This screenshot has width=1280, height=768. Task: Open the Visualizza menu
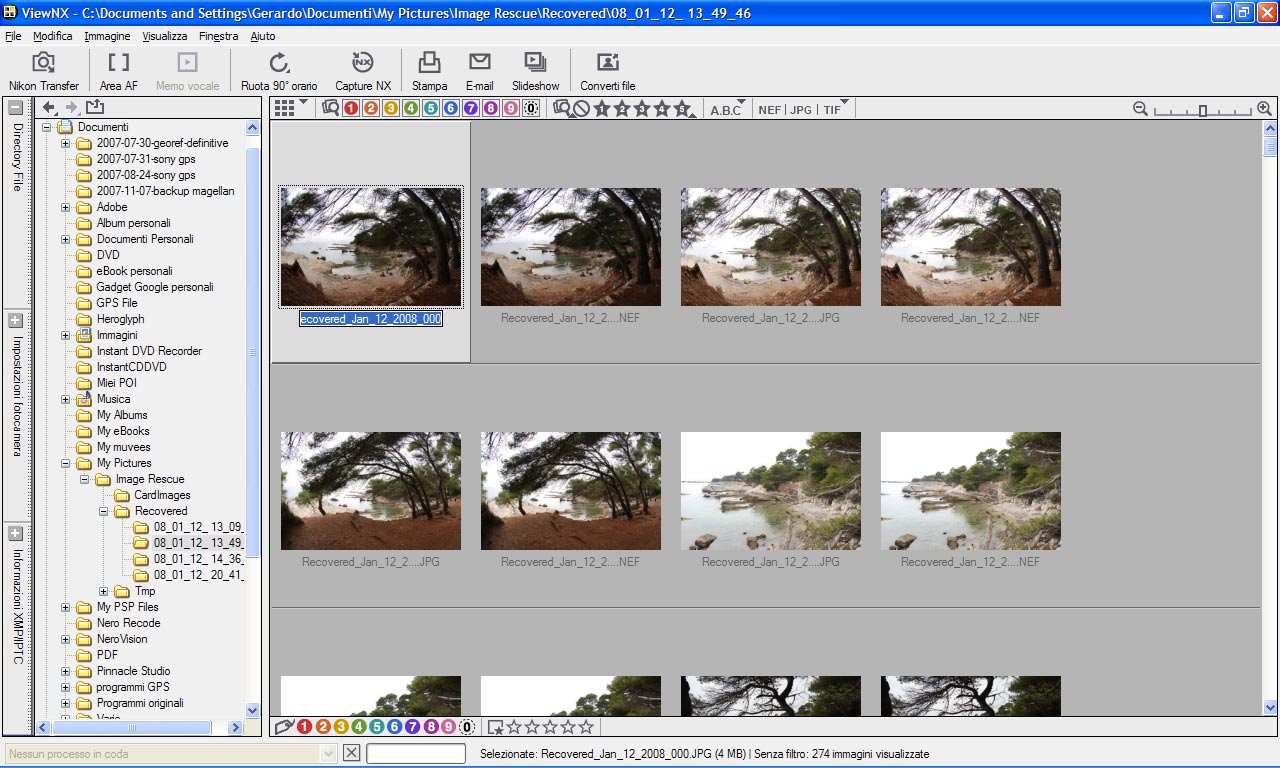tap(165, 36)
